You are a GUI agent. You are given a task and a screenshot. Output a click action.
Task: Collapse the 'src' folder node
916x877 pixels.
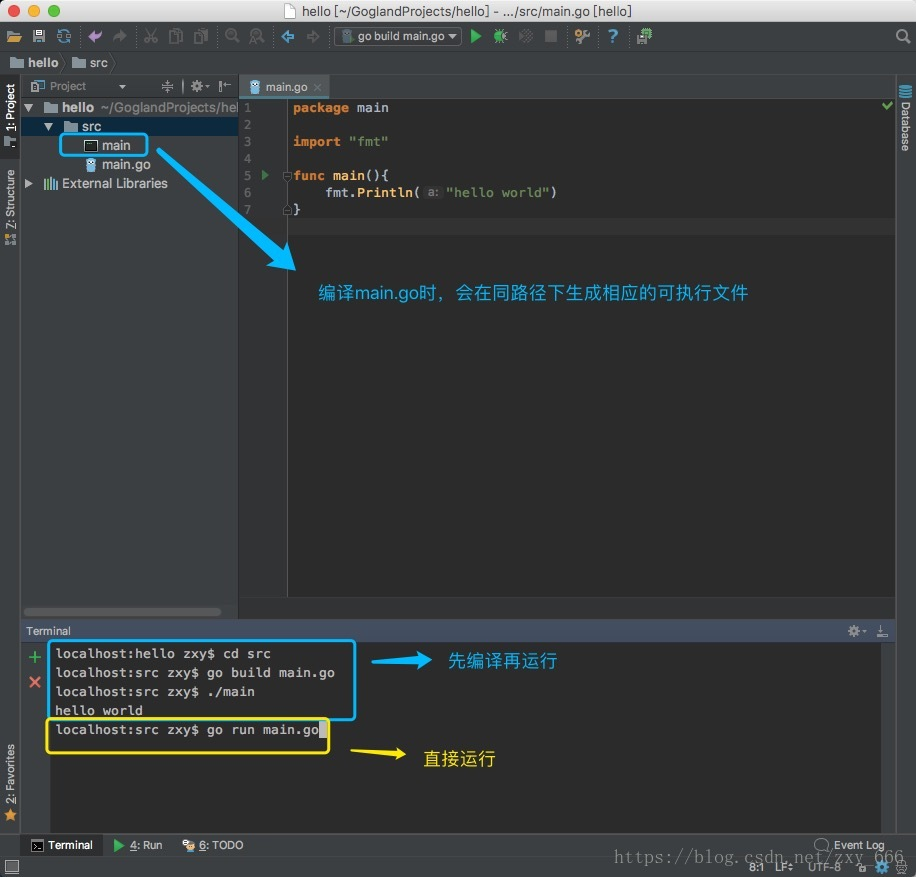point(48,127)
